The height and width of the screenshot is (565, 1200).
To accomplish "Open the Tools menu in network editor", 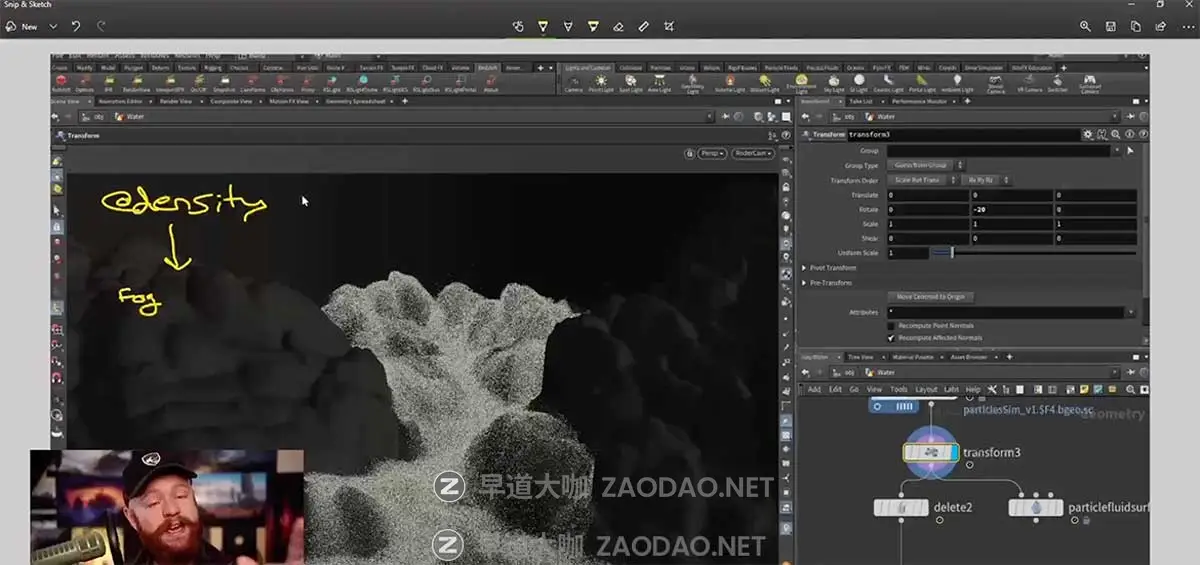I will click(899, 389).
